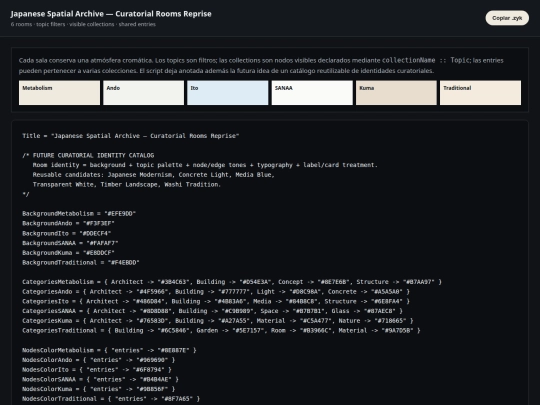Click the CategoriesIto line
Viewport: 540px width, 405px height.
(216, 301)
